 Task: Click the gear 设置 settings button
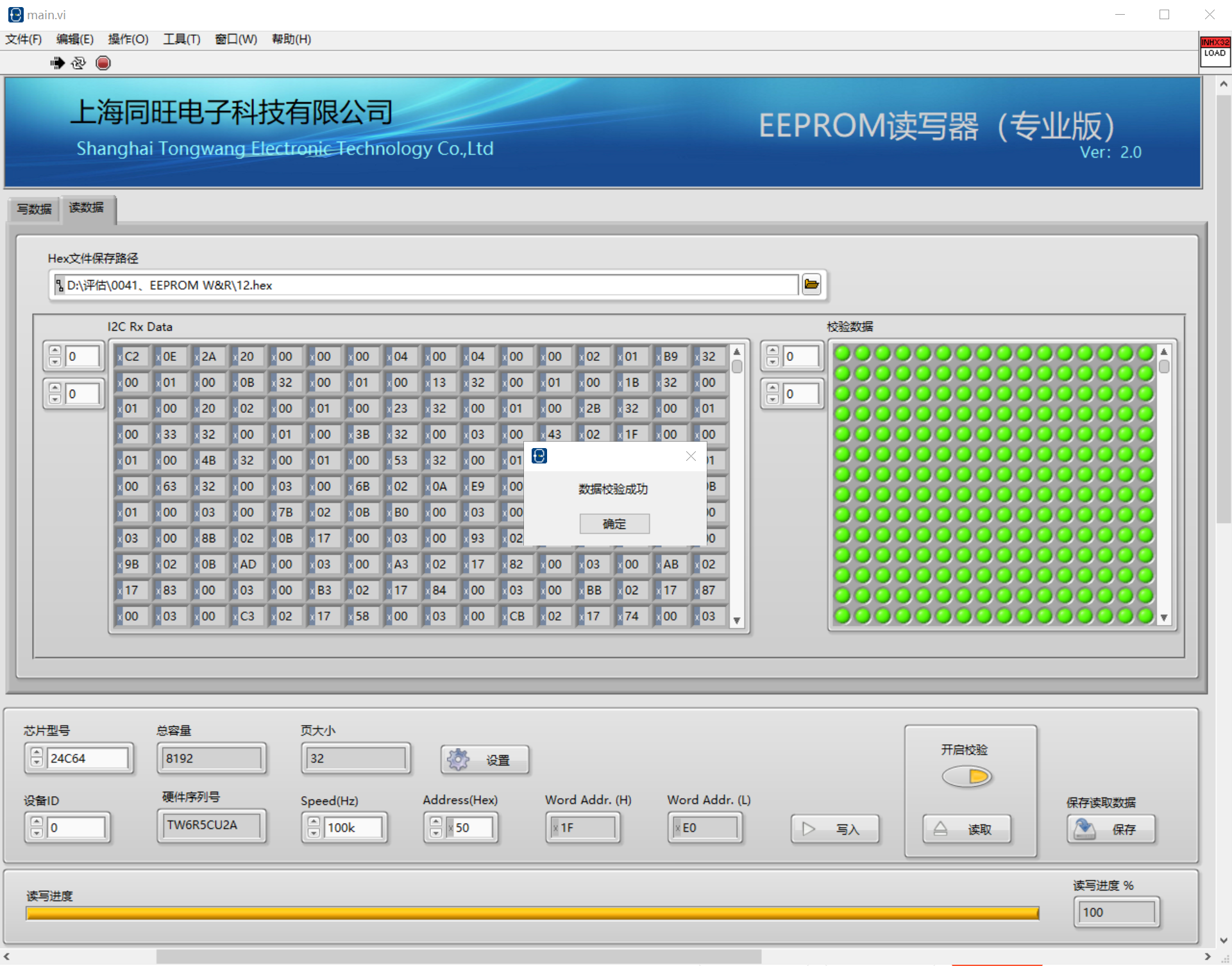pyautogui.click(x=485, y=760)
